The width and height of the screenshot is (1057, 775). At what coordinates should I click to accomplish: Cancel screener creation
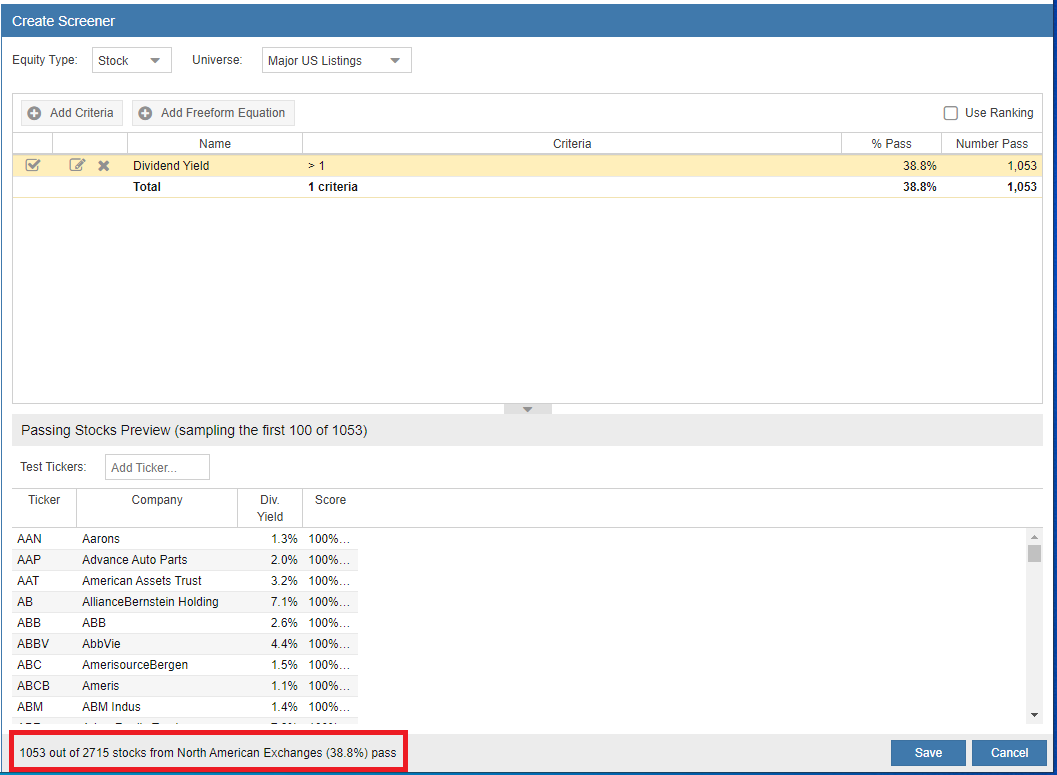(1009, 753)
